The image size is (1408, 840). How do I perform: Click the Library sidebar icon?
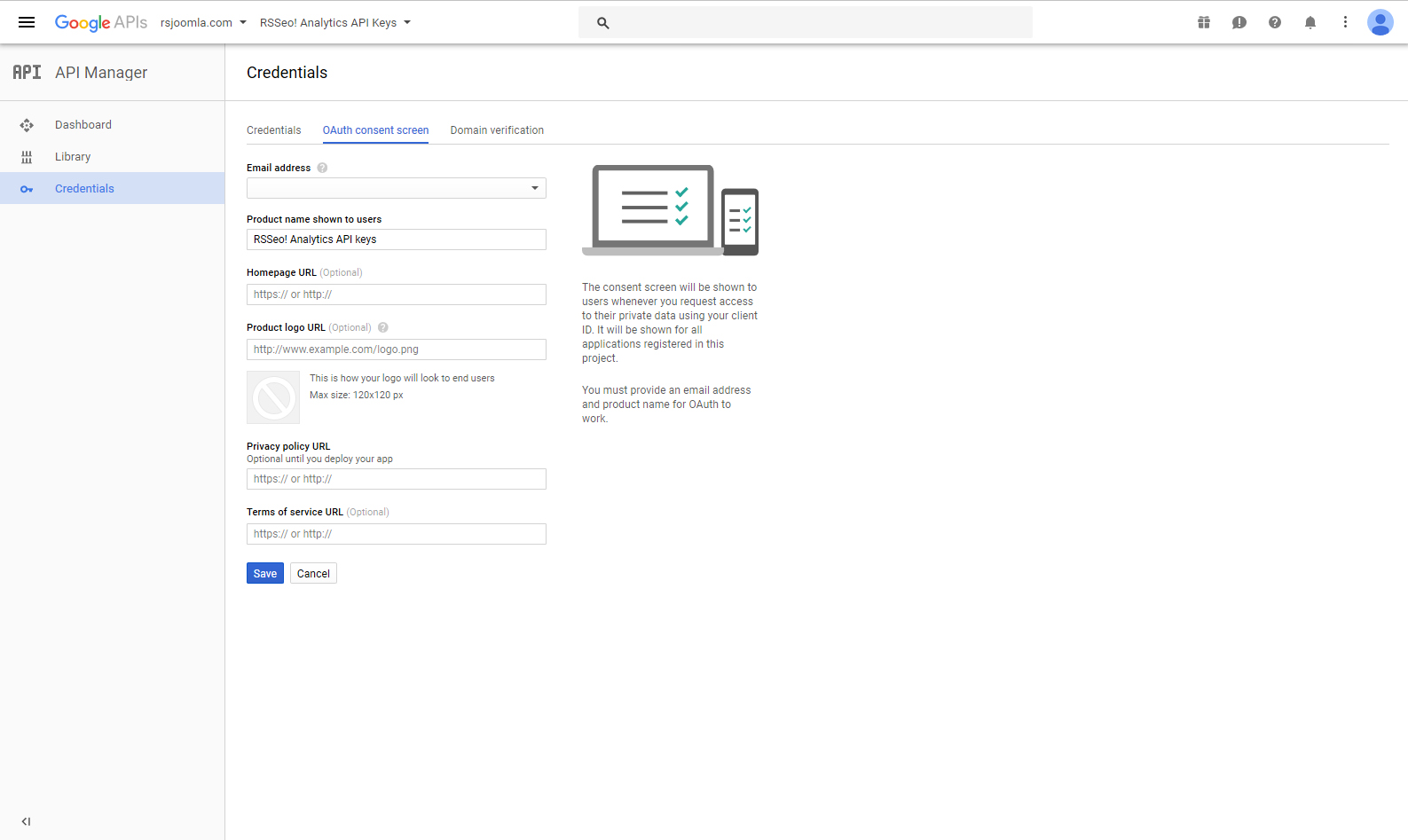pos(27,157)
